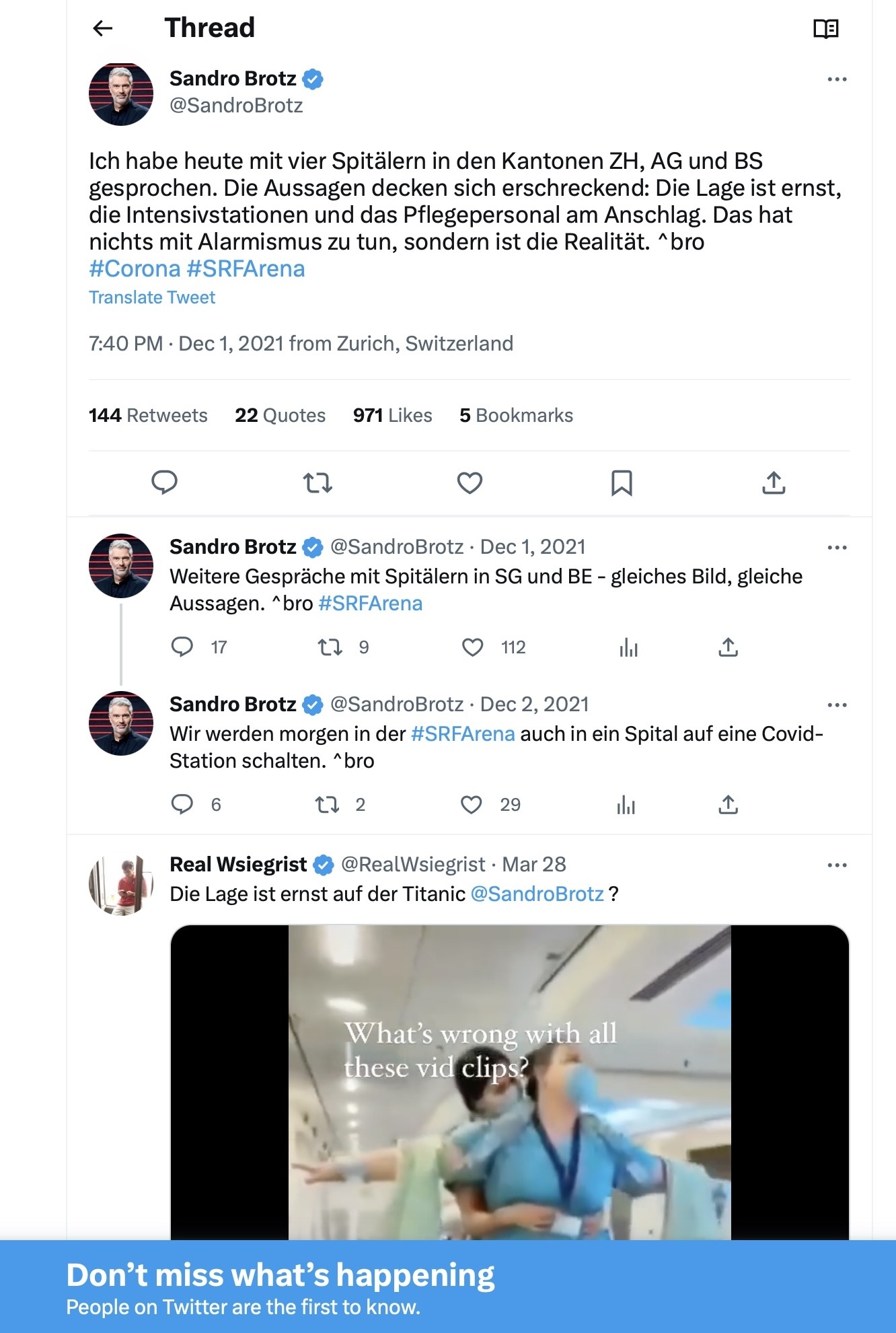The image size is (896, 1333).
Task: Reply to the main tweet
Action: pos(164,482)
